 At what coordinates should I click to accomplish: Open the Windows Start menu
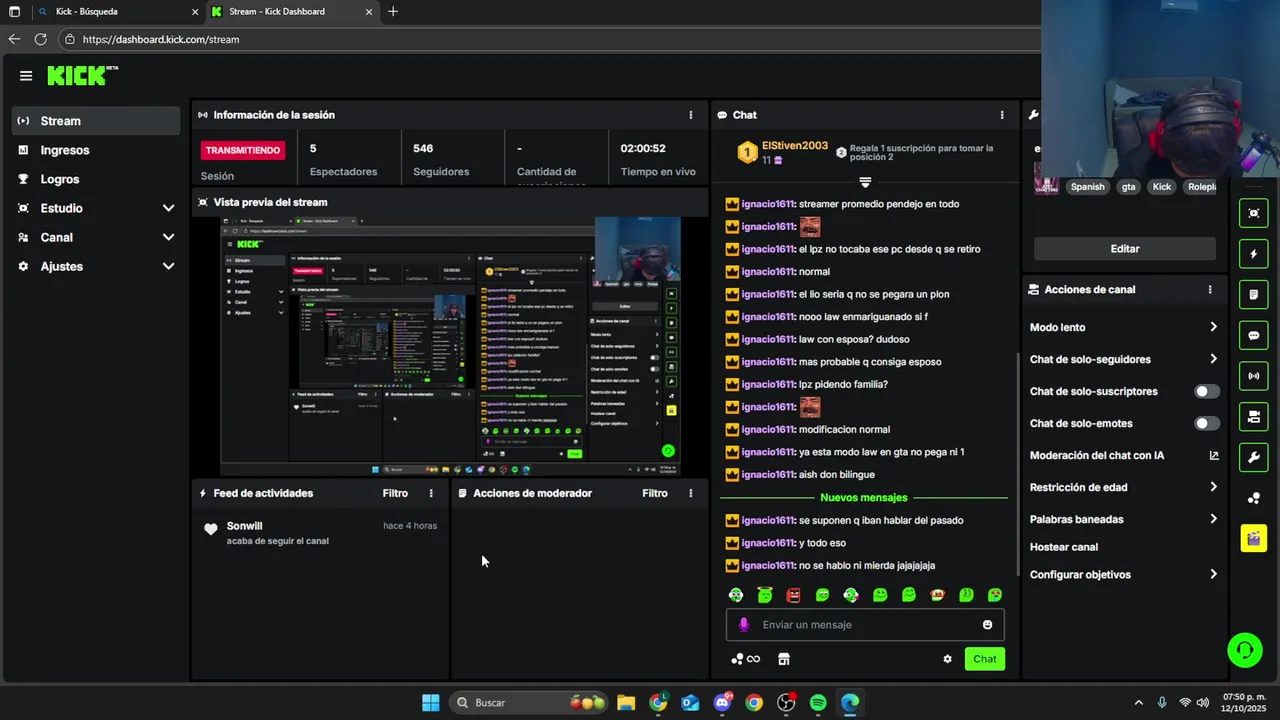point(430,703)
